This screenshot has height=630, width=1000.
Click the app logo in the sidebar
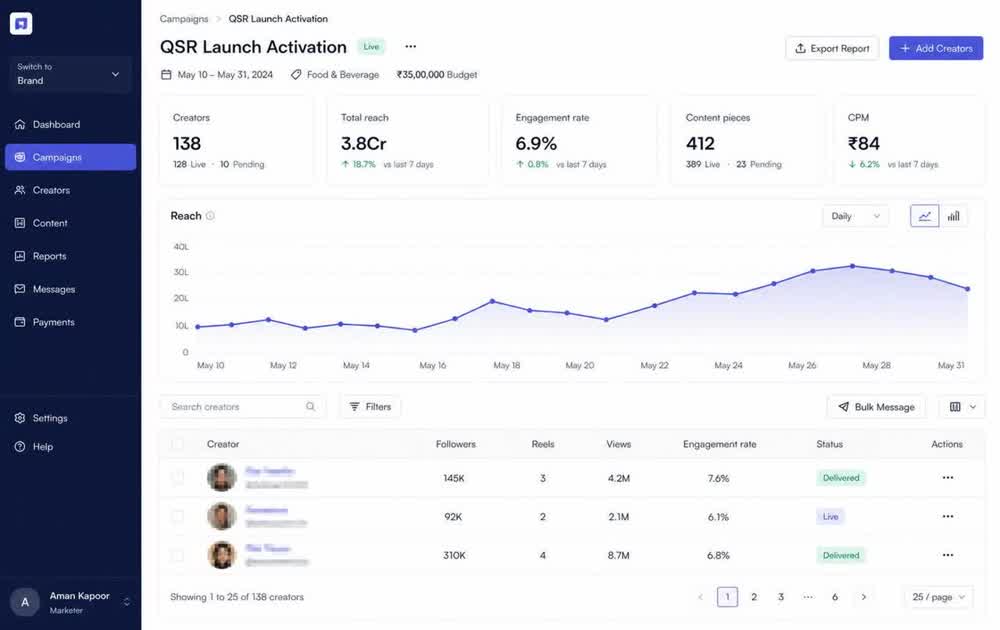coord(21,24)
